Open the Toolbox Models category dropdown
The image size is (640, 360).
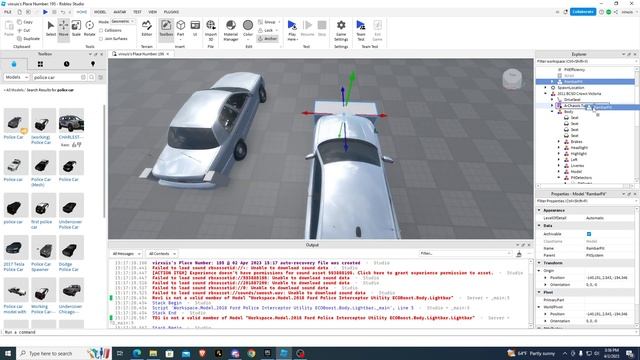click(x=16, y=77)
